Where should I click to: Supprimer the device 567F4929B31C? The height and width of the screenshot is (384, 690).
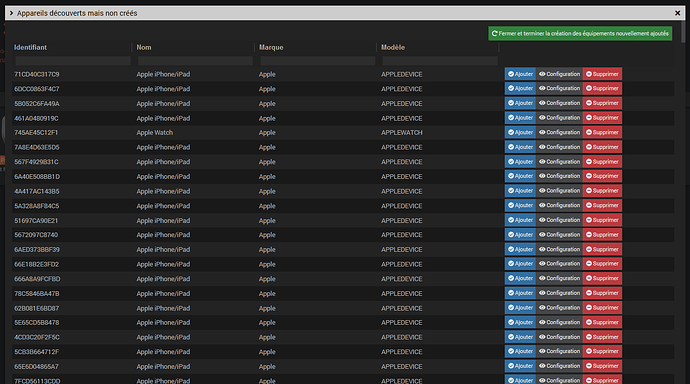point(602,161)
